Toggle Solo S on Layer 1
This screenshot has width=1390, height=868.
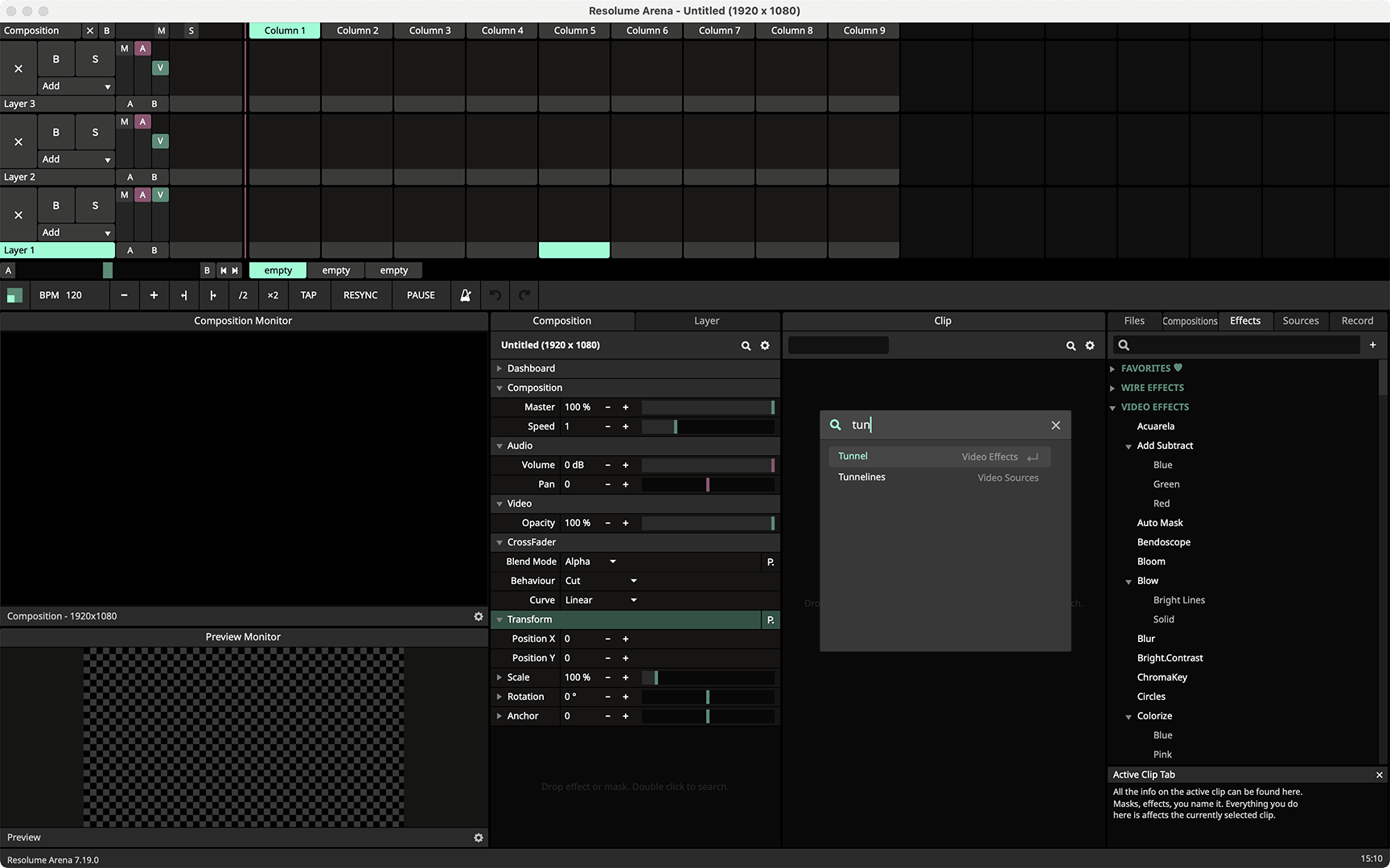(95, 205)
